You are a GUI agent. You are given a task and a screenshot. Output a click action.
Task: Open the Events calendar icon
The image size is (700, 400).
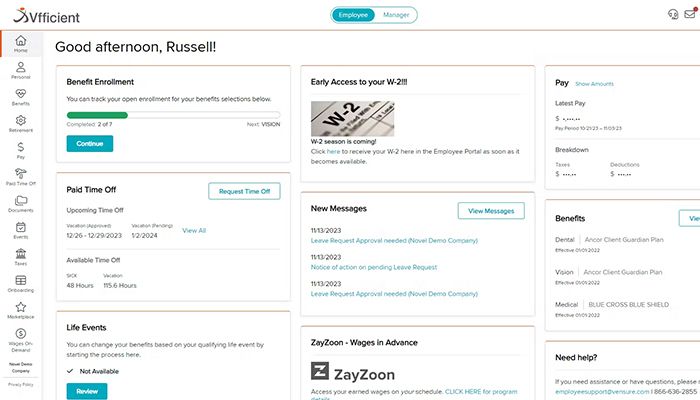tap(20, 230)
